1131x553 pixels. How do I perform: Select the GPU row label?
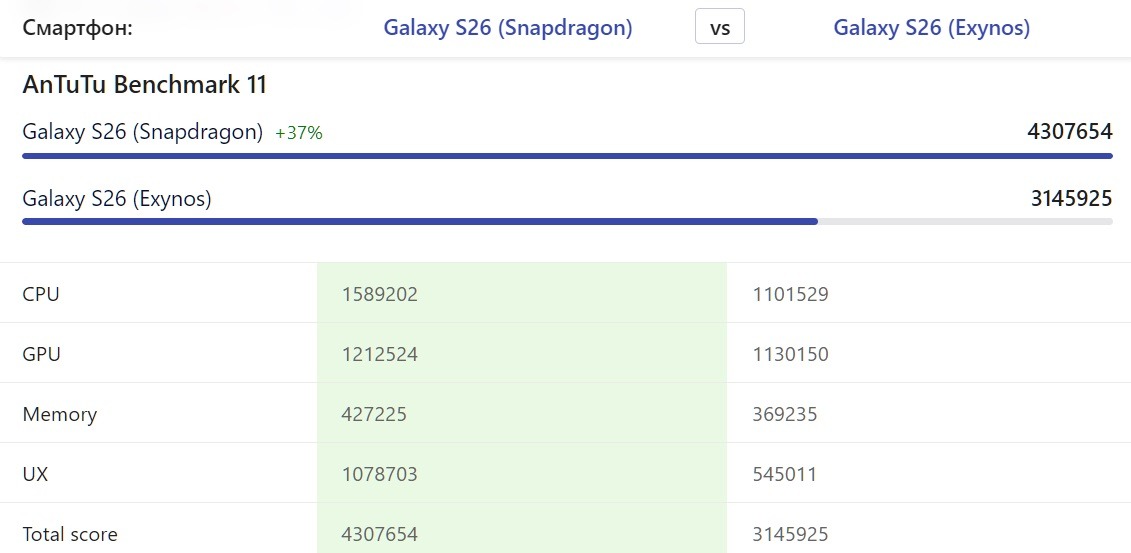point(42,354)
